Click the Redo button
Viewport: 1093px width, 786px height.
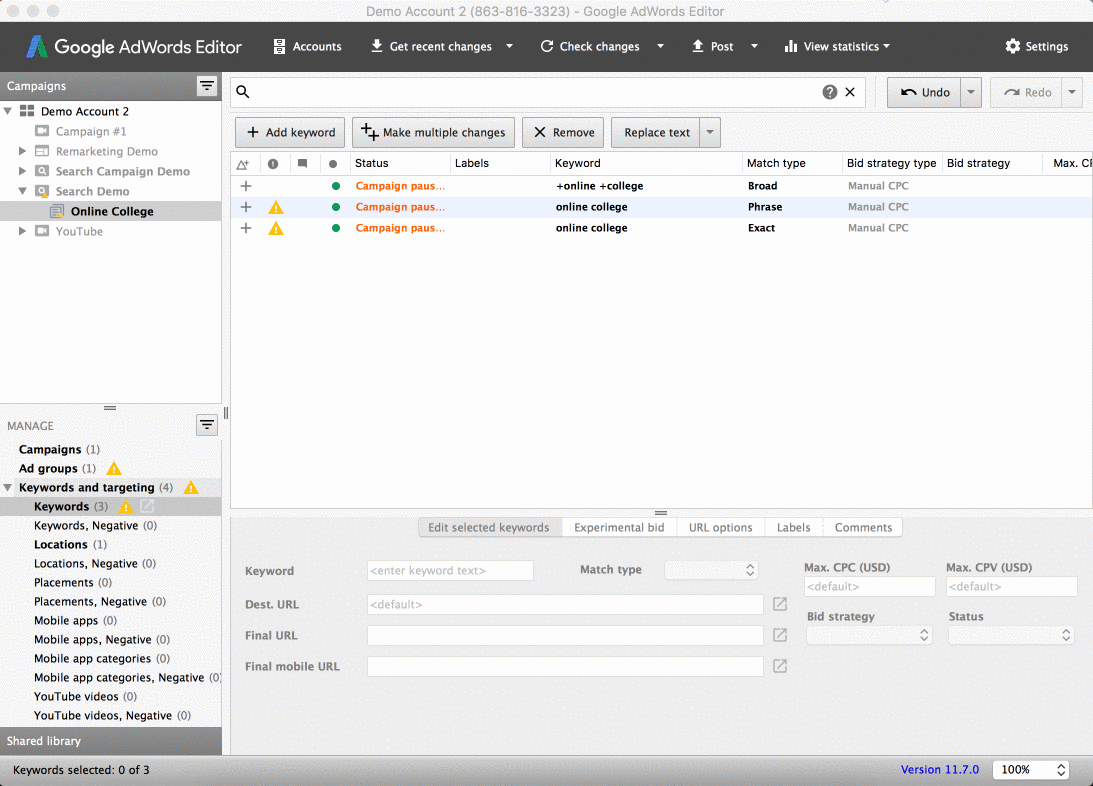click(x=1026, y=93)
